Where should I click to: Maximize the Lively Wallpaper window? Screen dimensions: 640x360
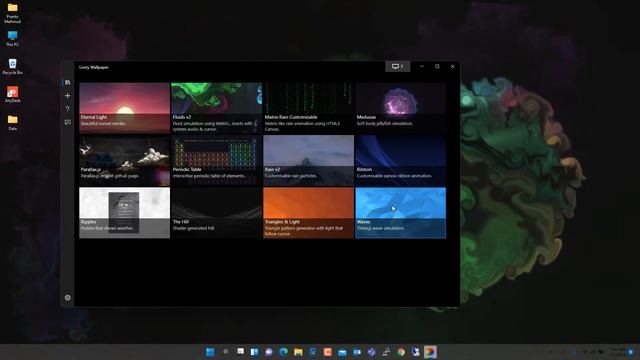pos(437,66)
